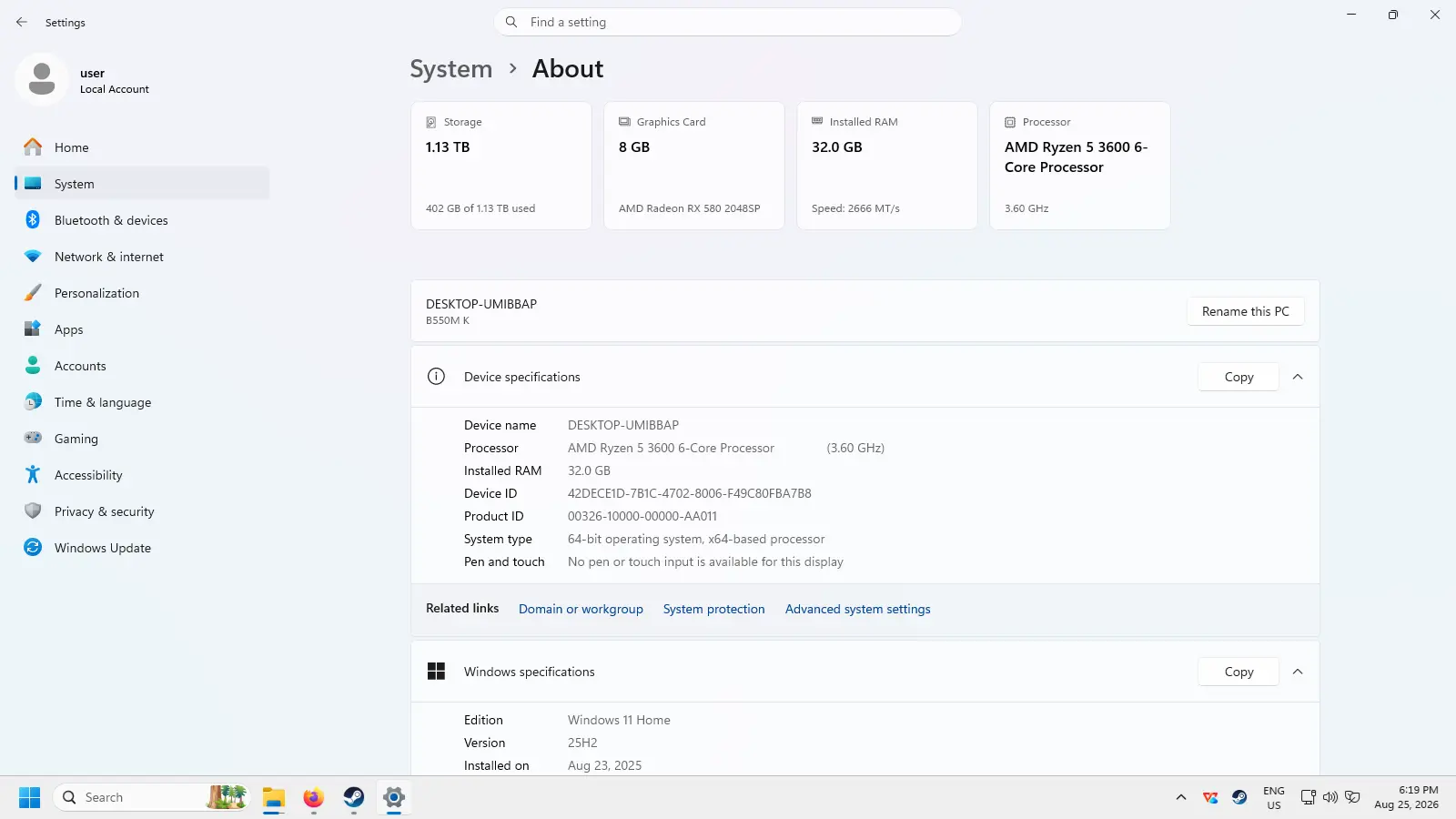The width and height of the screenshot is (1456, 819).
Task: Open the Windows Start menu
Action: [29, 797]
